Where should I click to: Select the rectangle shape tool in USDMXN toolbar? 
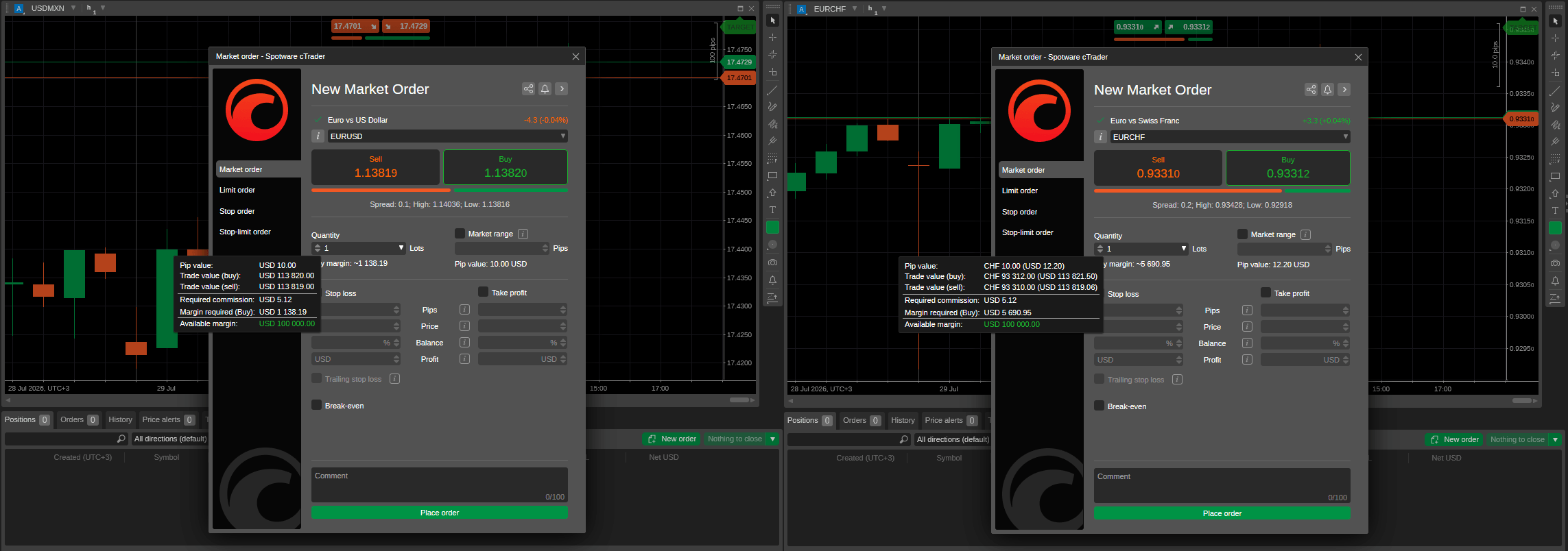[772, 175]
